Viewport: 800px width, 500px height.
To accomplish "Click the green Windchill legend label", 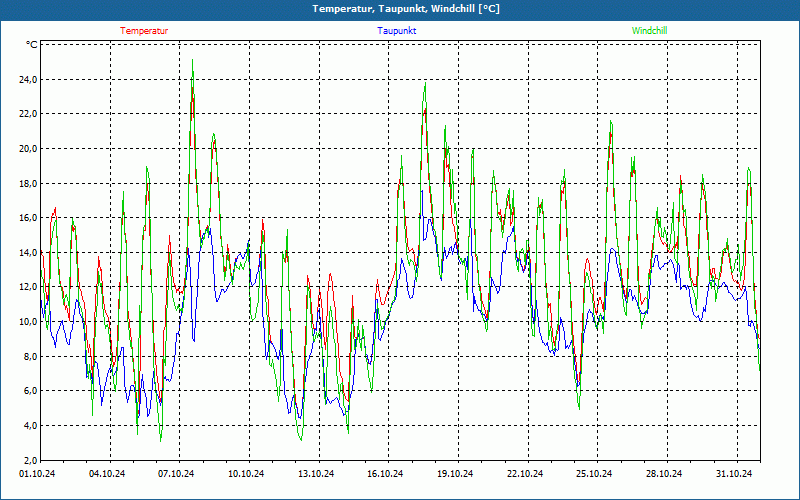I will click(649, 31).
